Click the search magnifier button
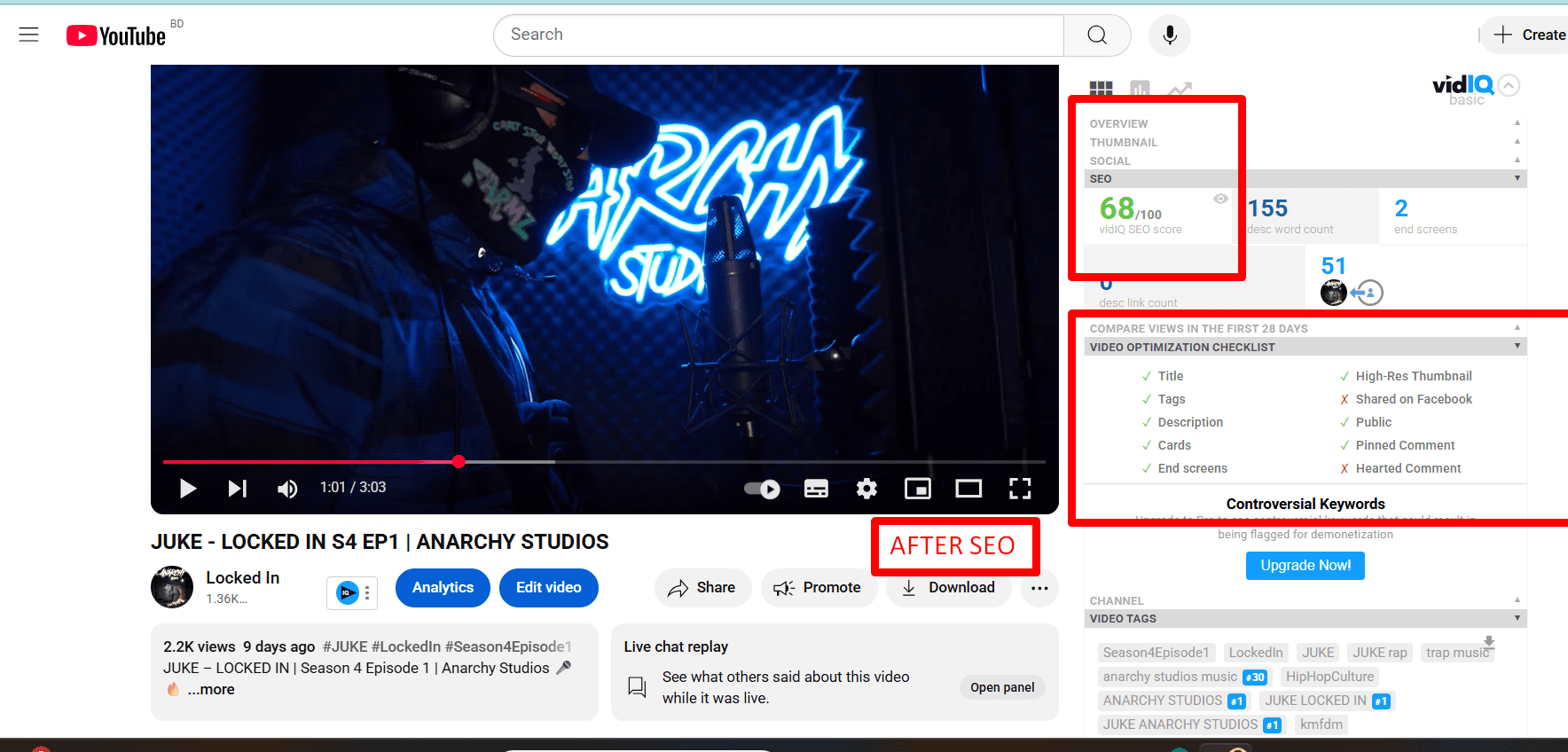The width and height of the screenshot is (1568, 752). coord(1097,35)
